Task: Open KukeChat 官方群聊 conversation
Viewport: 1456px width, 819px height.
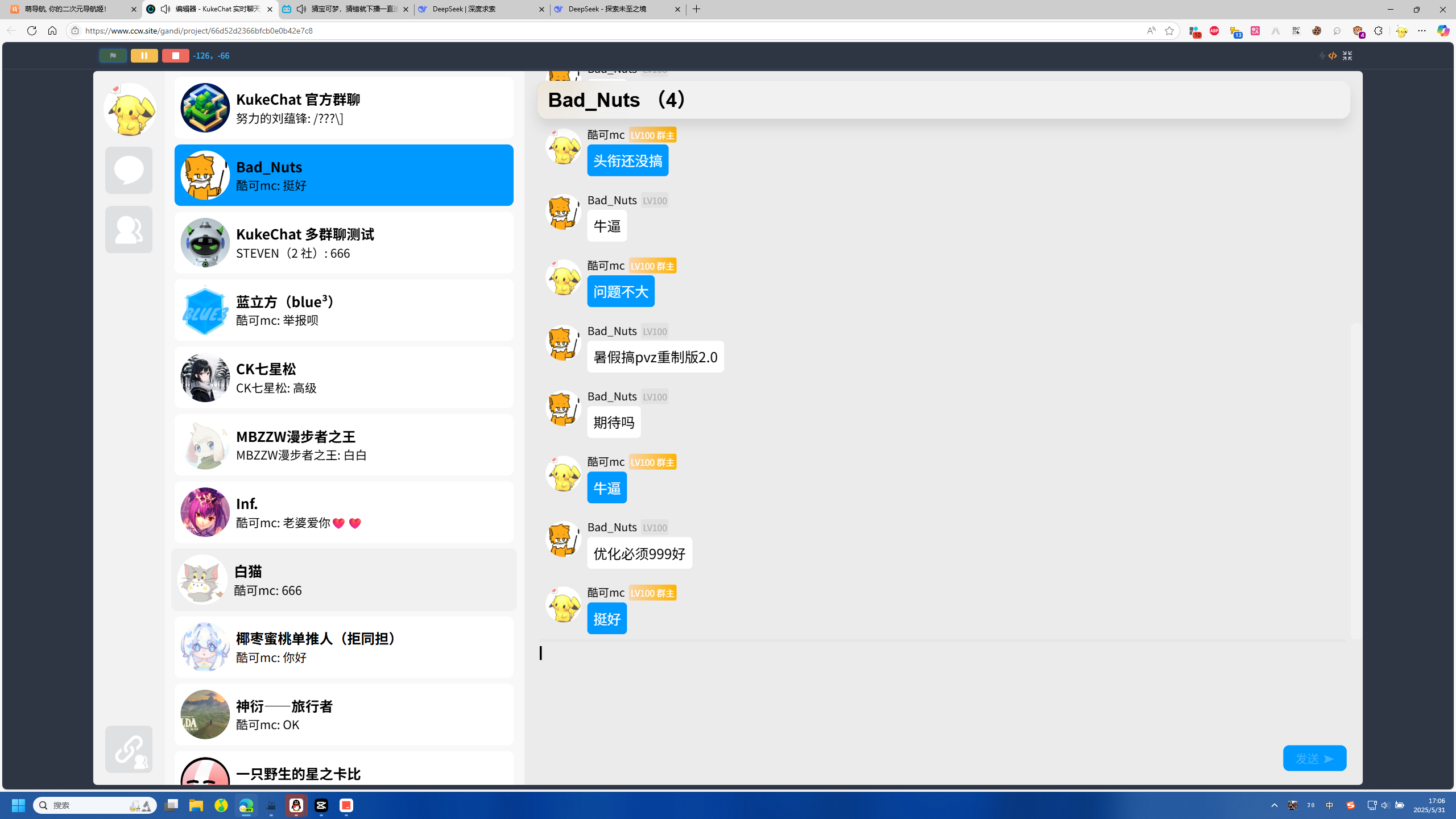Action: pos(344,107)
